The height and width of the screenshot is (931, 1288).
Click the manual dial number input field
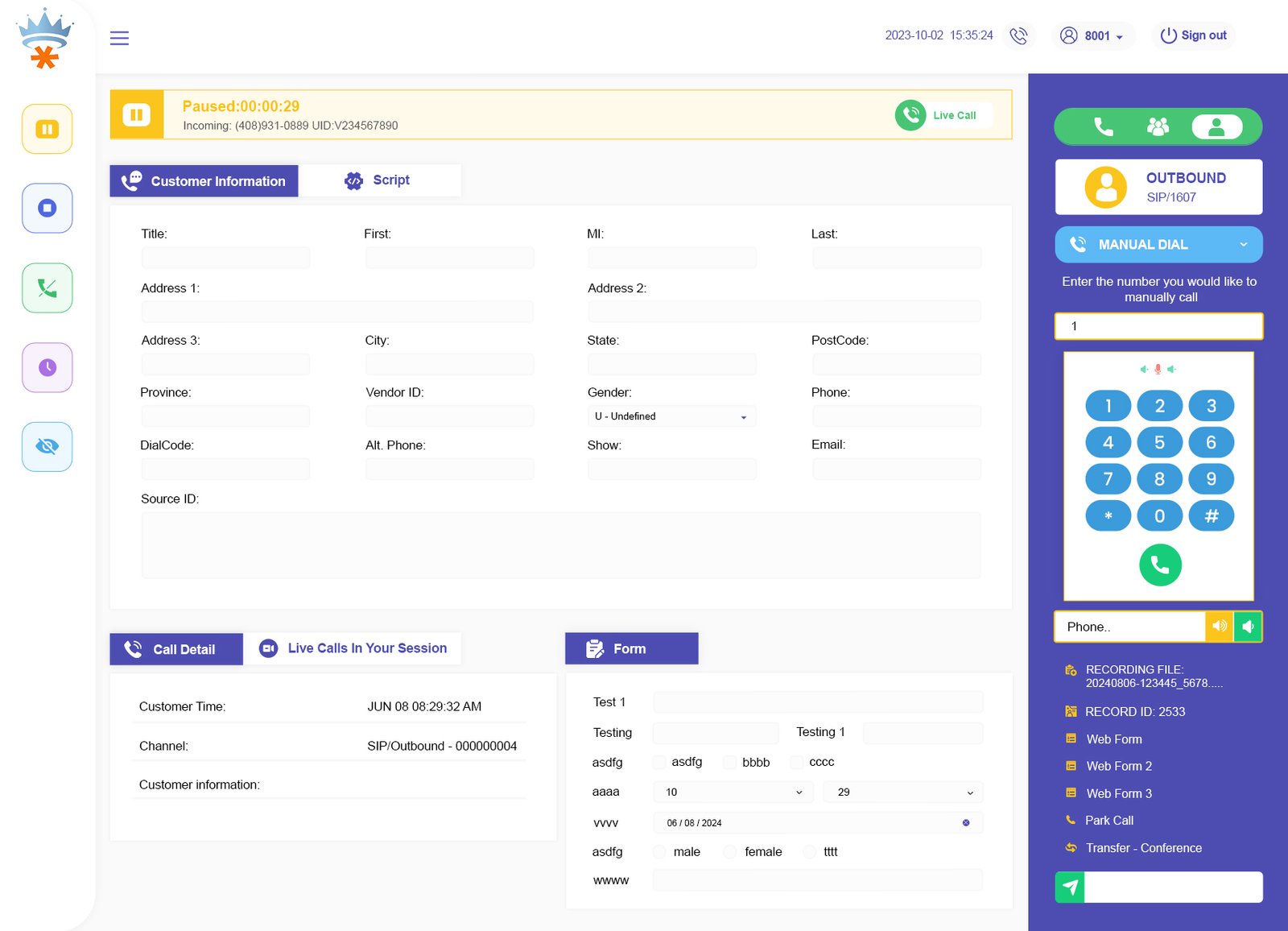[1158, 326]
